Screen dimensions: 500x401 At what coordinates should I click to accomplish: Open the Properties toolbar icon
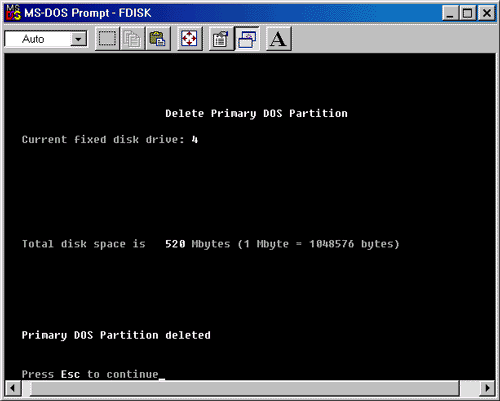click(221, 39)
